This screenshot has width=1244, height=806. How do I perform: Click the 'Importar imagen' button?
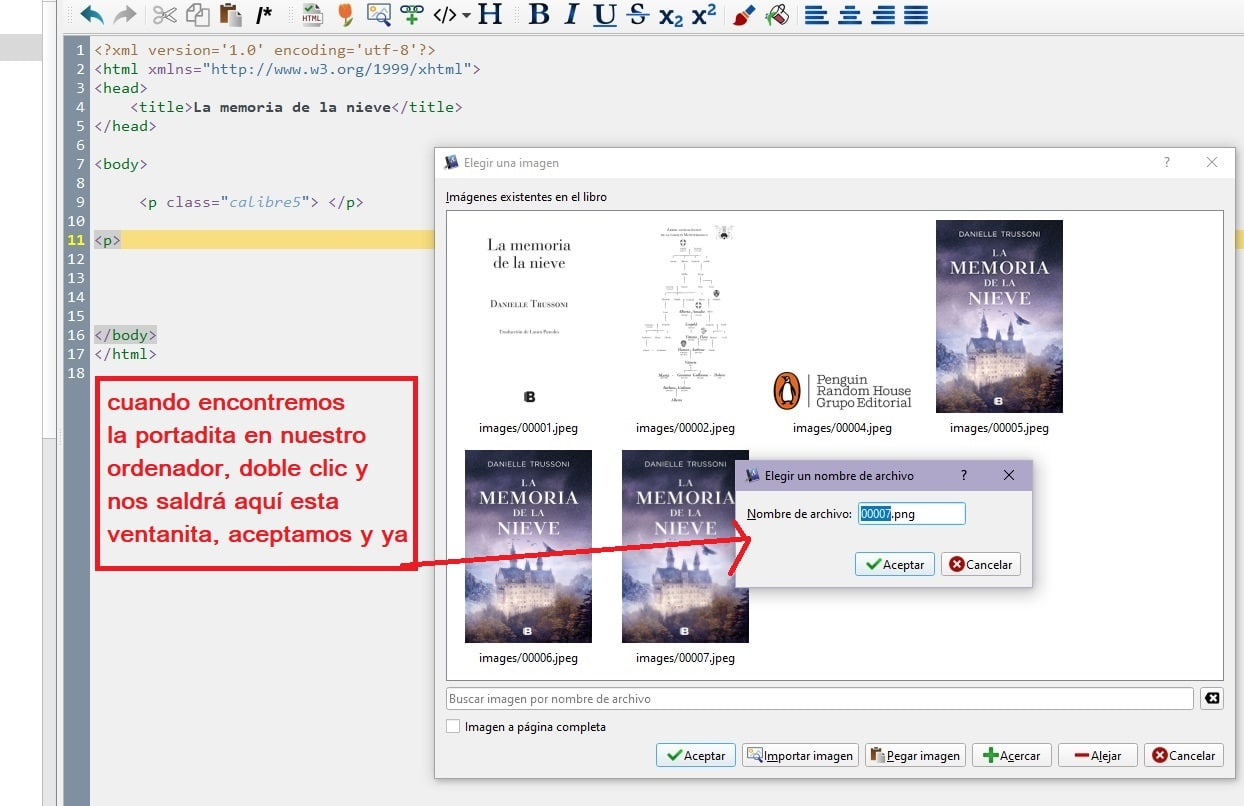(801, 755)
